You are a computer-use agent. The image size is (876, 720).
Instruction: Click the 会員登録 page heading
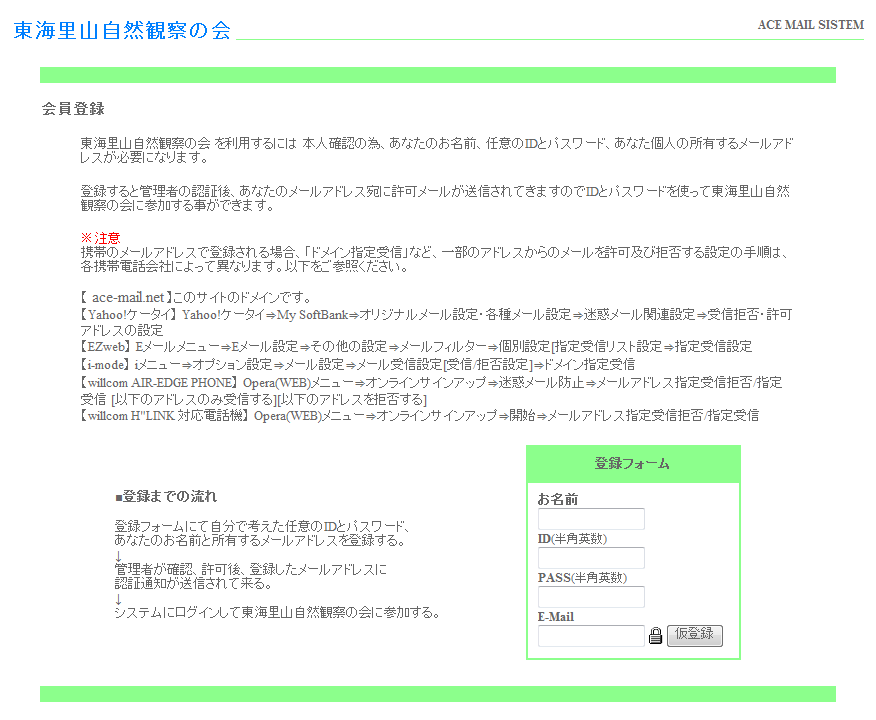pyautogui.click(x=73, y=109)
